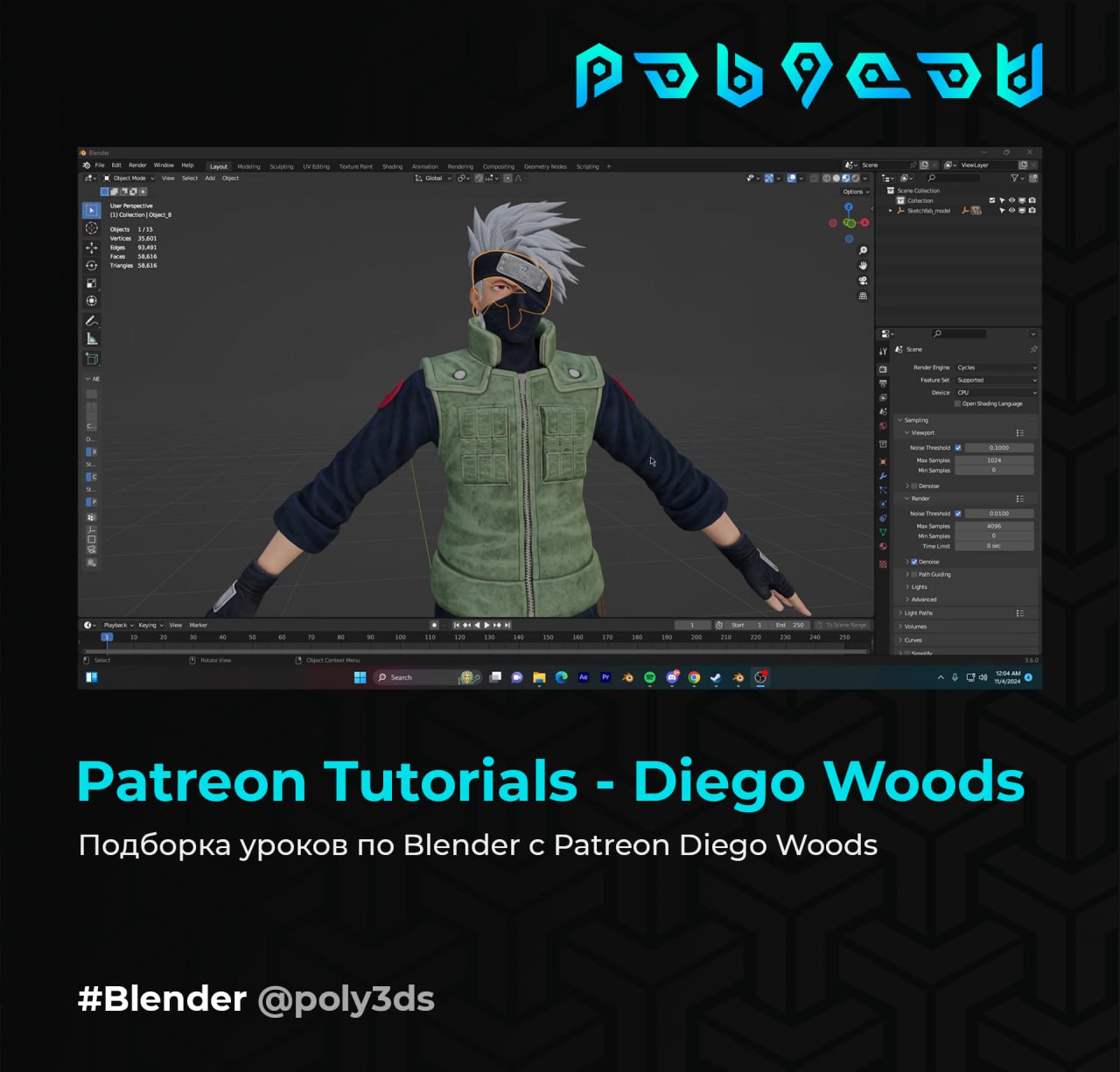Open the timeline Playback menu
Image resolution: width=1120 pixels, height=1072 pixels.
tap(118, 625)
